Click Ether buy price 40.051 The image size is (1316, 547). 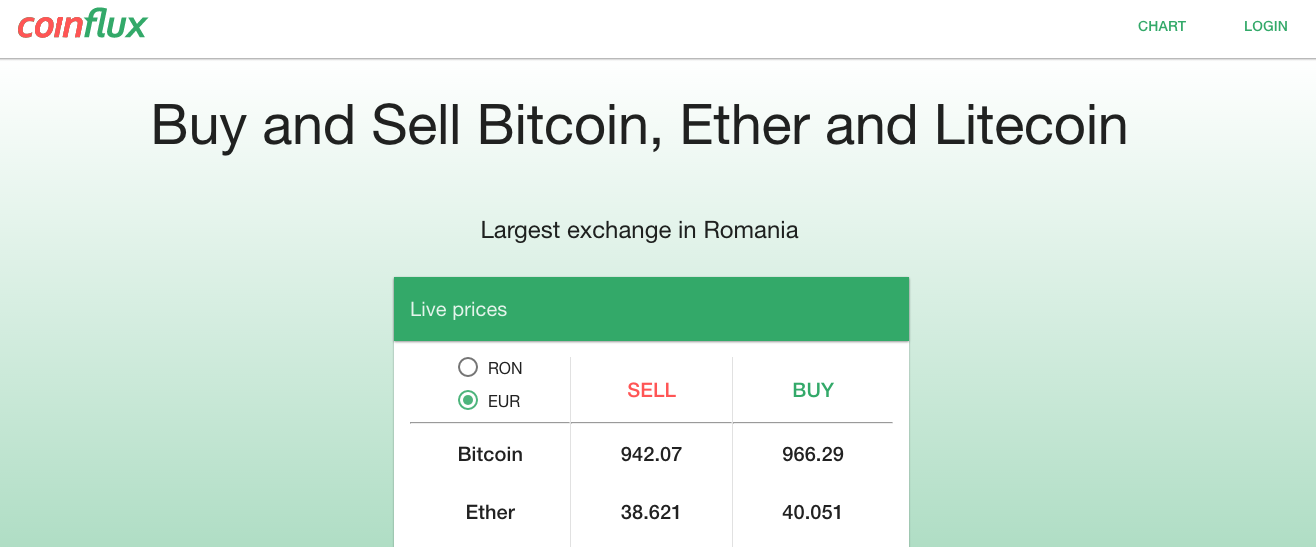812,513
